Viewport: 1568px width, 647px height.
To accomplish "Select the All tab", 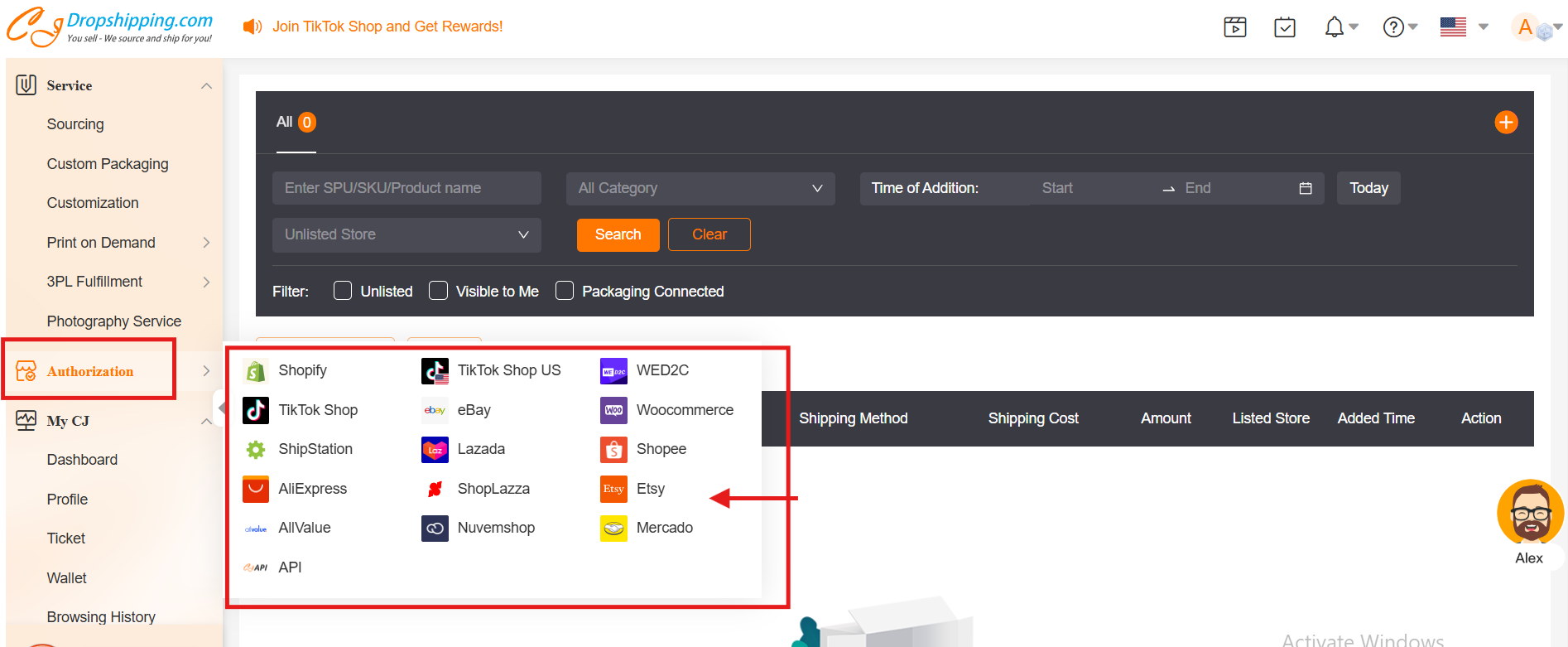I will (296, 122).
